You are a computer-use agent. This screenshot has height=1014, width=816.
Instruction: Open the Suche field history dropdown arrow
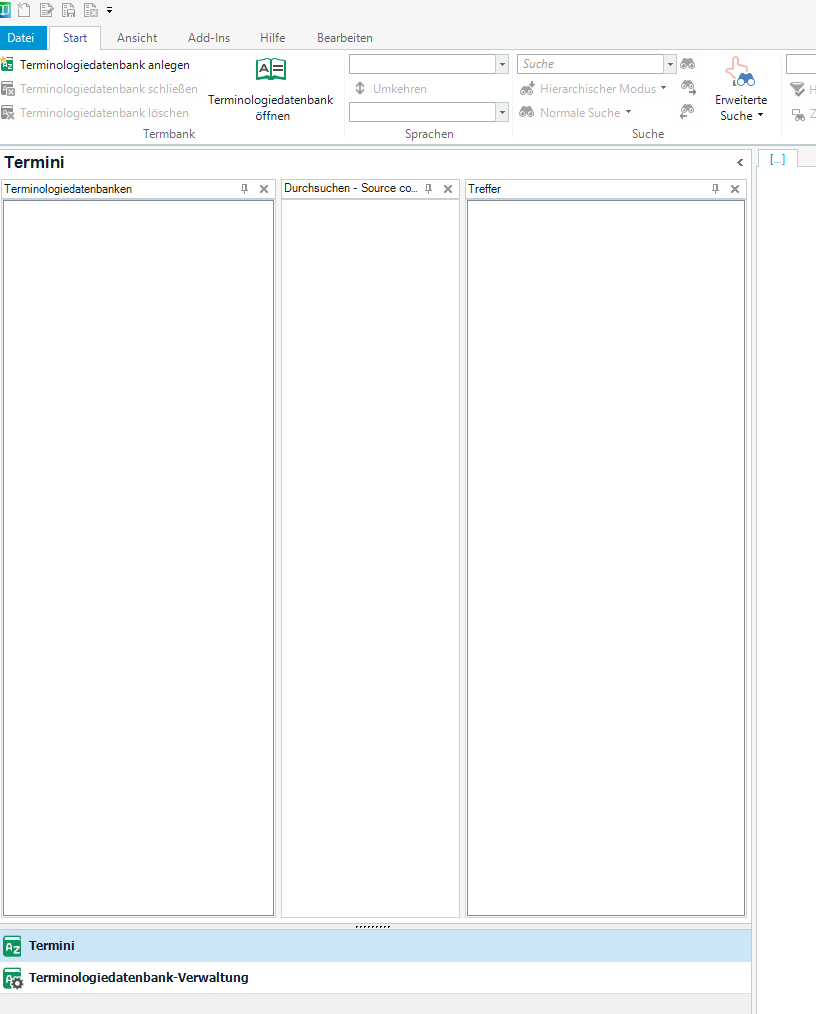click(x=670, y=64)
